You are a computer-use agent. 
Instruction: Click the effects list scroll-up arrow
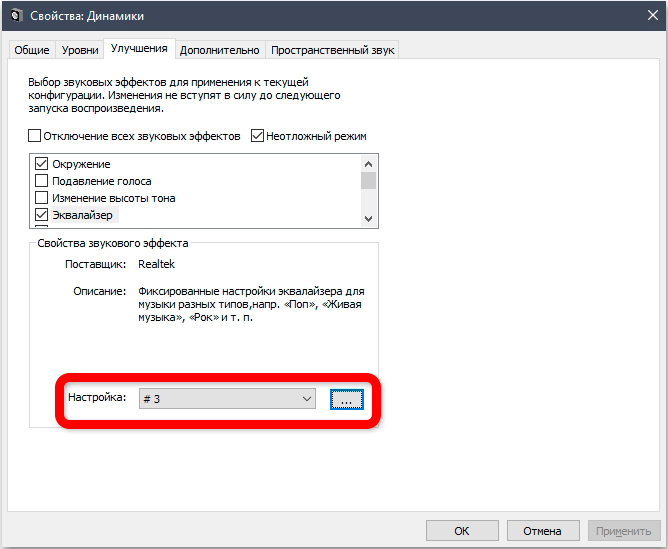[369, 164]
